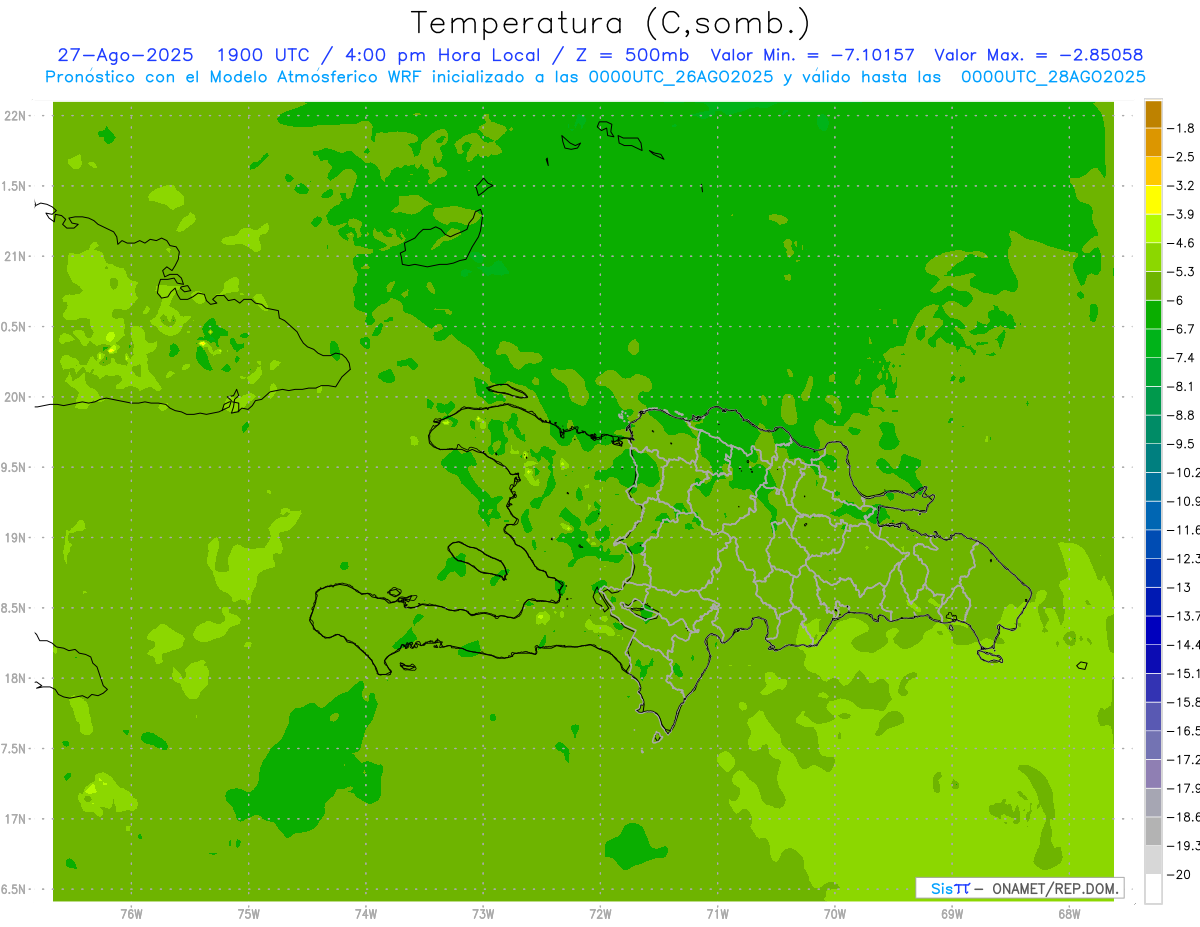Click the '1900 UTC' time text
1200x927 pixels.
[264, 55]
